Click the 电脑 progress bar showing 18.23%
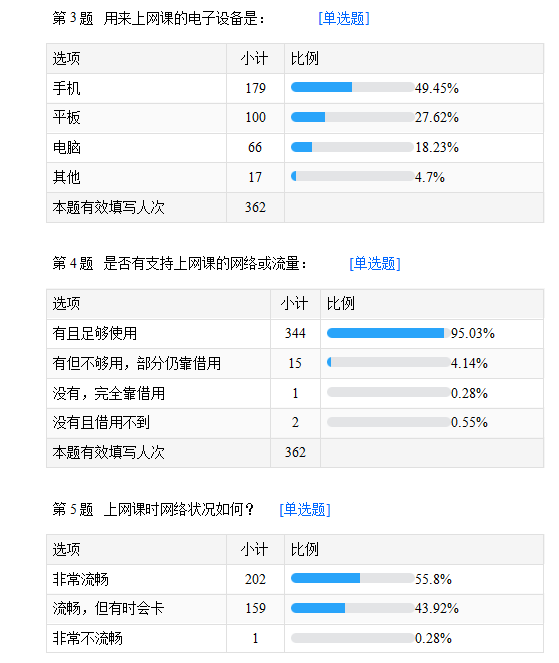 (x=352, y=147)
